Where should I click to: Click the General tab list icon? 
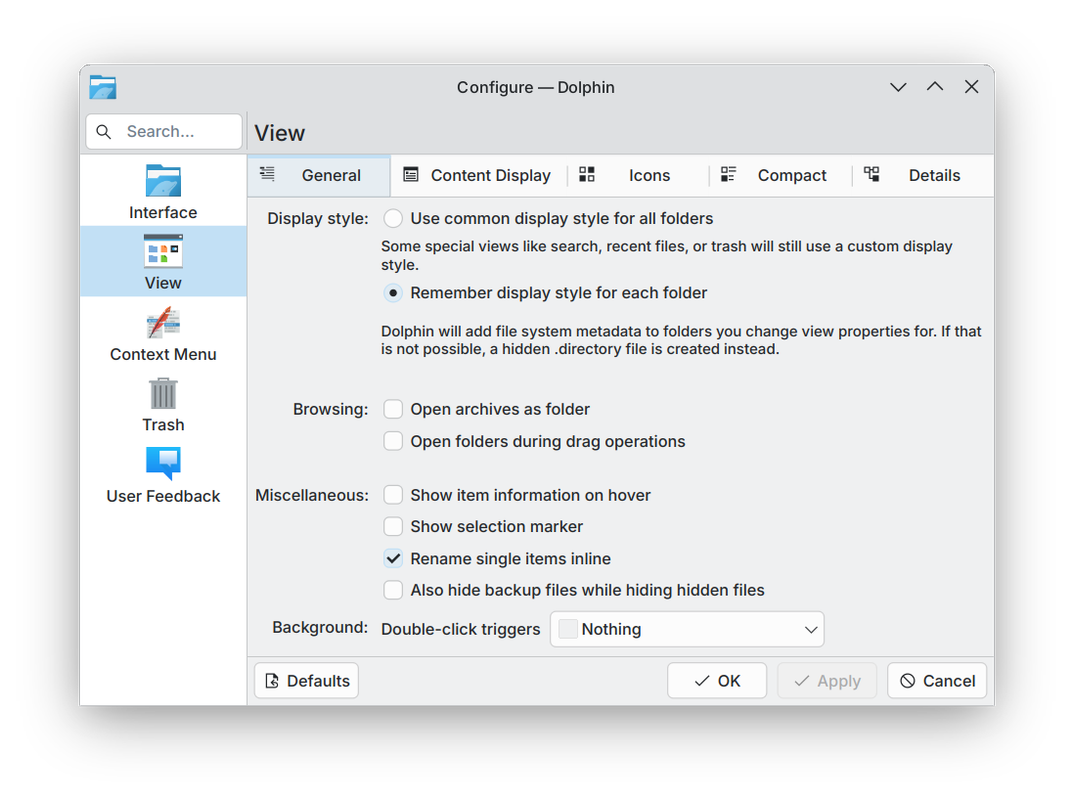click(267, 174)
